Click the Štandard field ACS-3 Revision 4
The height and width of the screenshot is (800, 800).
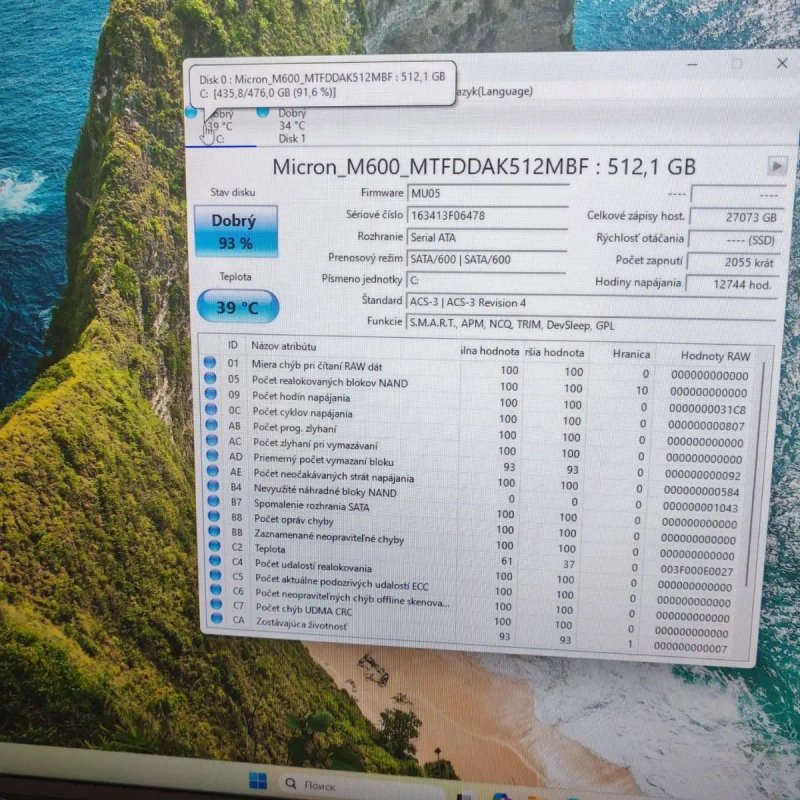pos(591,303)
